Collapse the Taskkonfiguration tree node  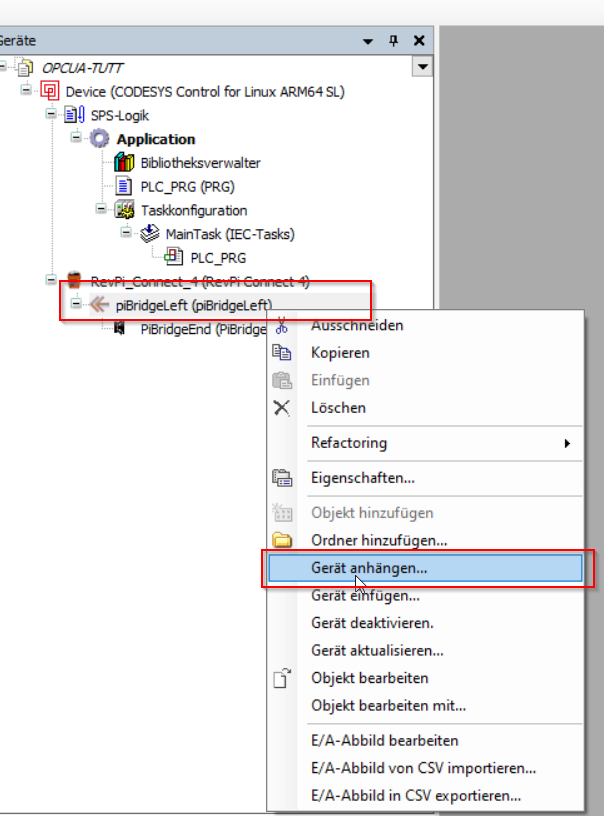(x=101, y=210)
